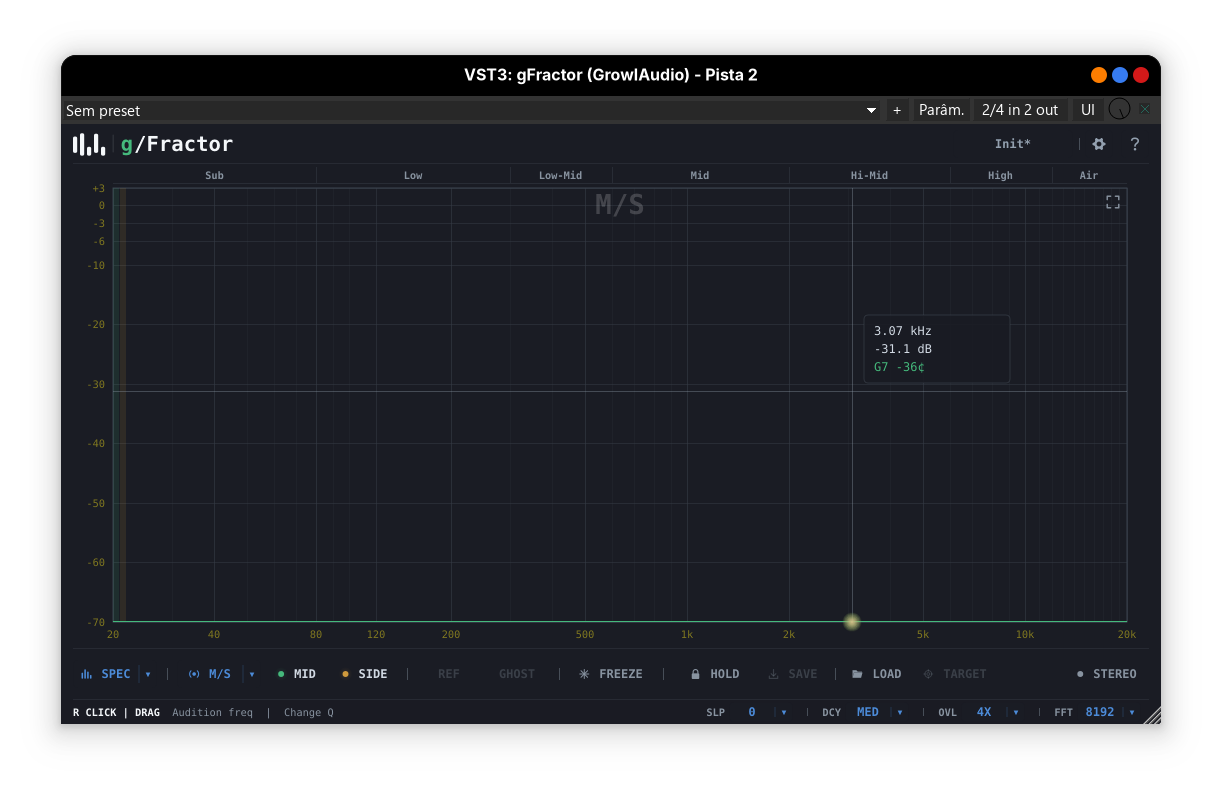
Task: Toggle the SIDE channel visibility
Action: tap(365, 674)
